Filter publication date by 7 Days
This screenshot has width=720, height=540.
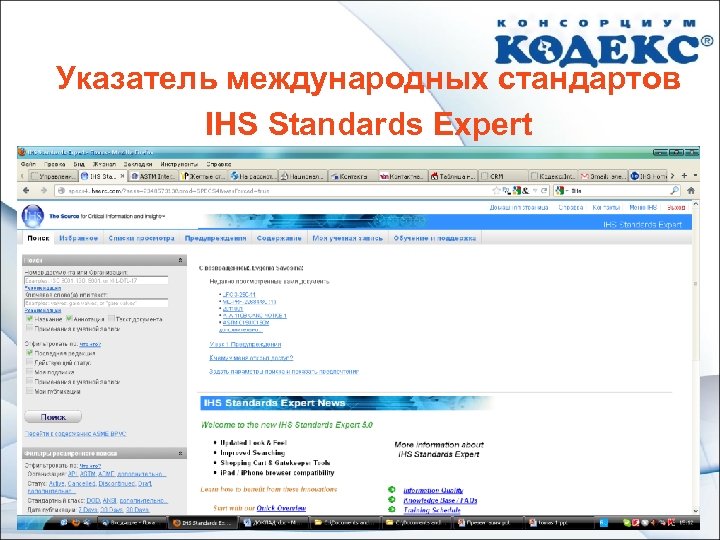click(x=88, y=510)
